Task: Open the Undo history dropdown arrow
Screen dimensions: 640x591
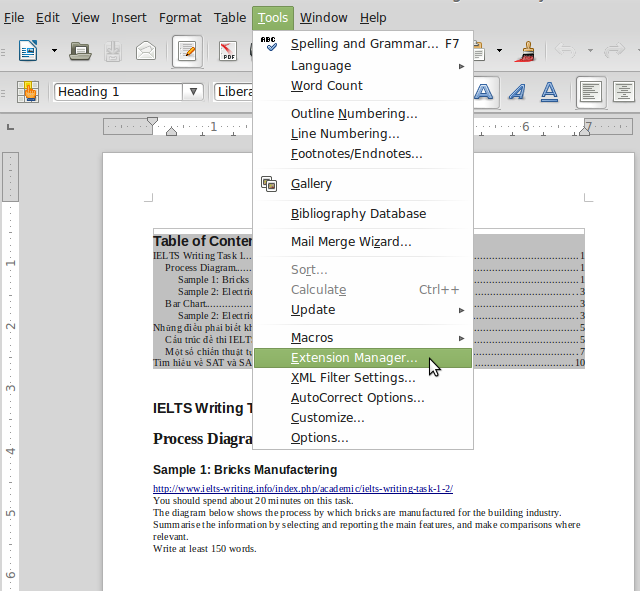Action: (x=590, y=51)
